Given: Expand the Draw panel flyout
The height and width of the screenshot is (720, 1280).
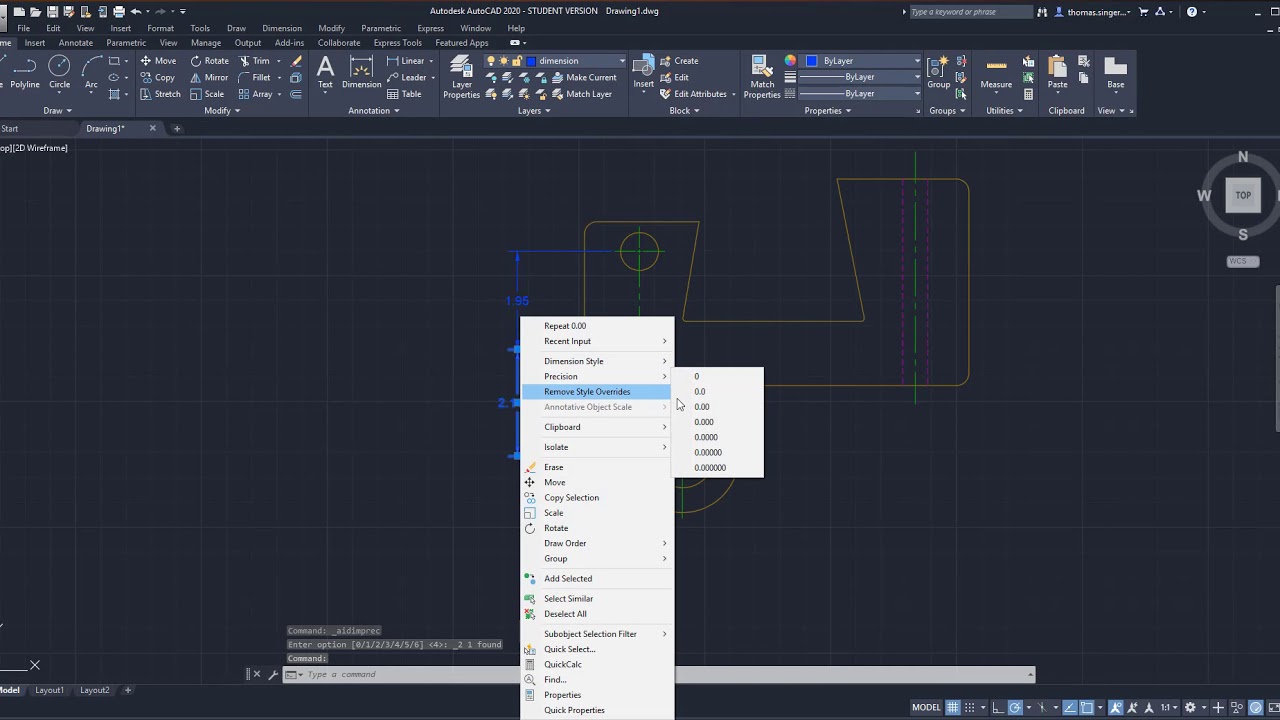Looking at the screenshot, I should click(x=56, y=111).
